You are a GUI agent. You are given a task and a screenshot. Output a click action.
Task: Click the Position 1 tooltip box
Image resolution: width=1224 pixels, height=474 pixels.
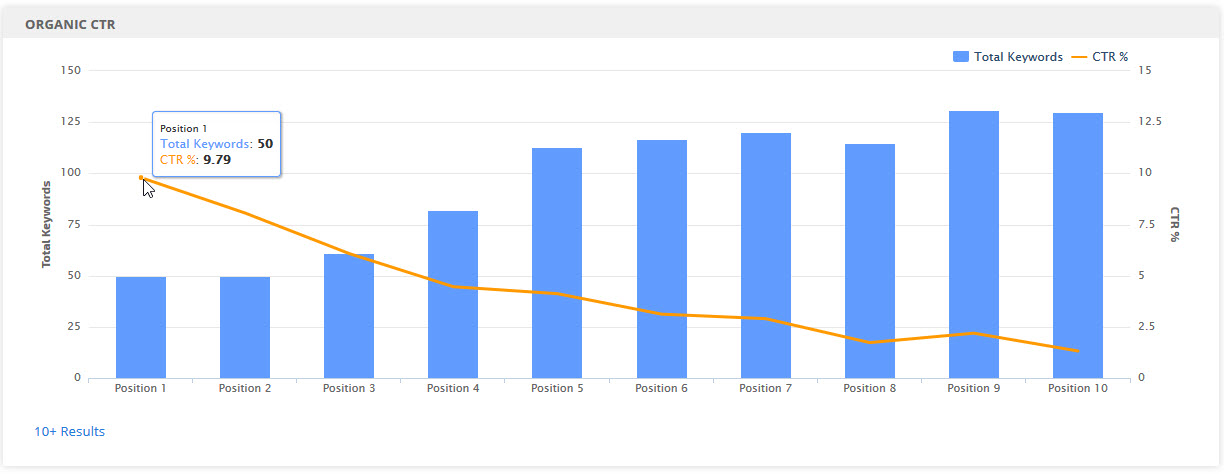[x=216, y=144]
